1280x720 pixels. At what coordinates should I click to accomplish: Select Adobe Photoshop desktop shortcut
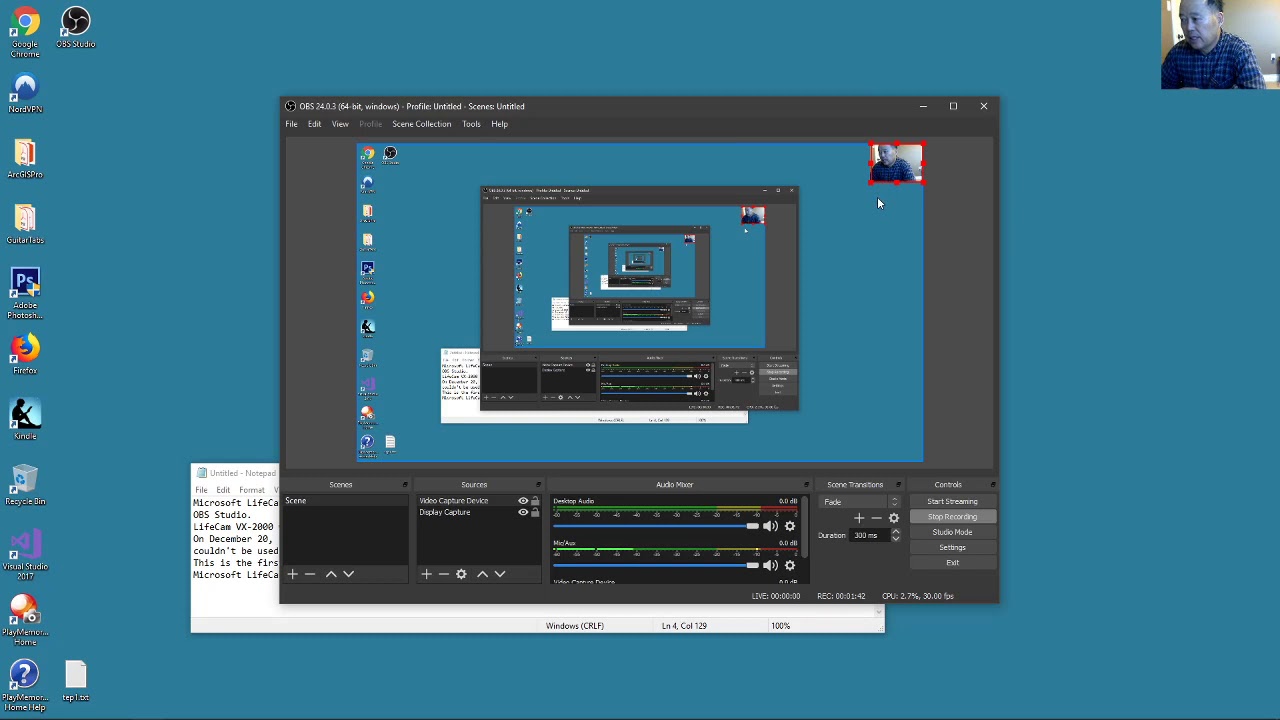coord(25,294)
